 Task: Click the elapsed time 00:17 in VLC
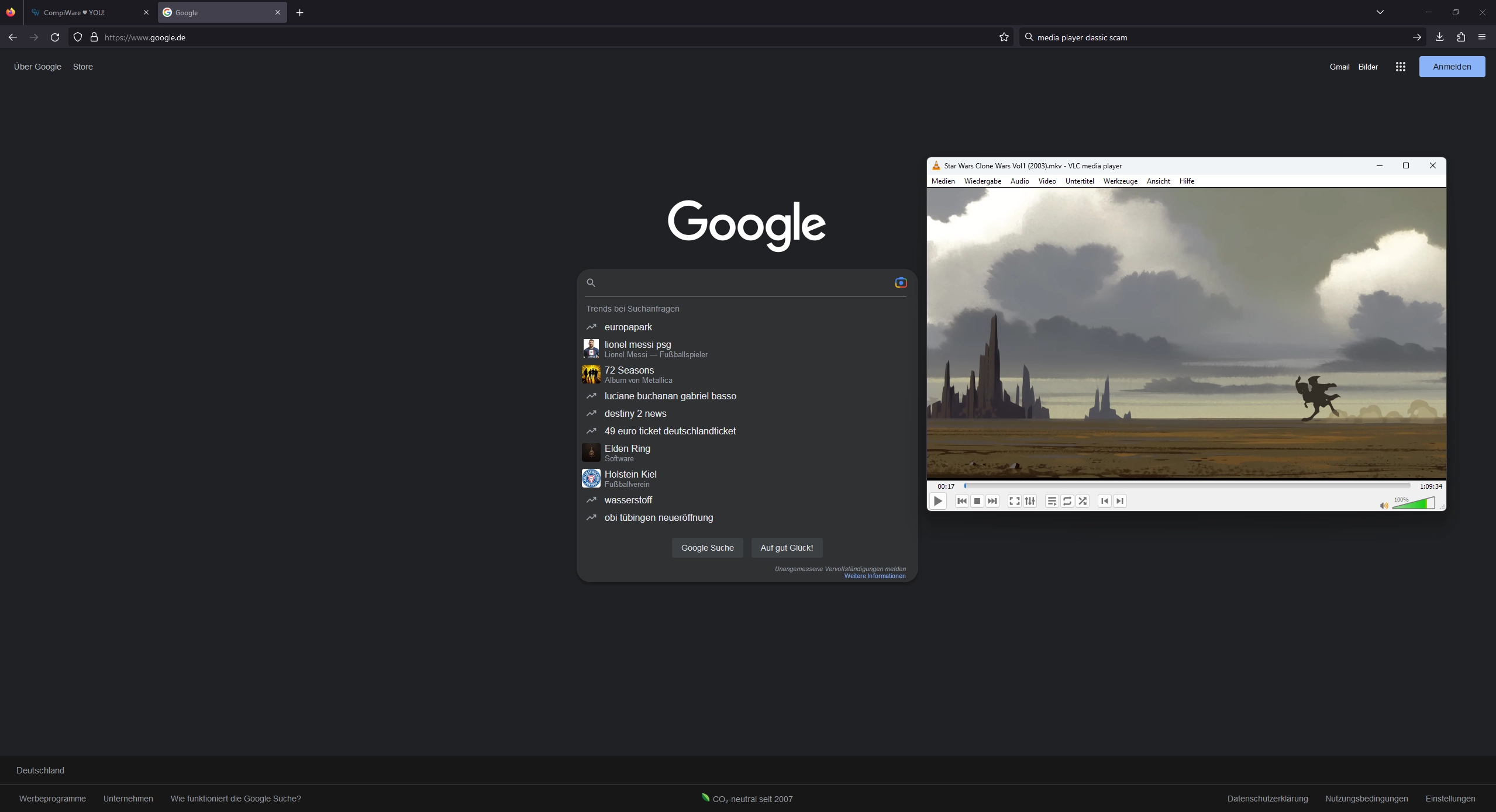946,486
